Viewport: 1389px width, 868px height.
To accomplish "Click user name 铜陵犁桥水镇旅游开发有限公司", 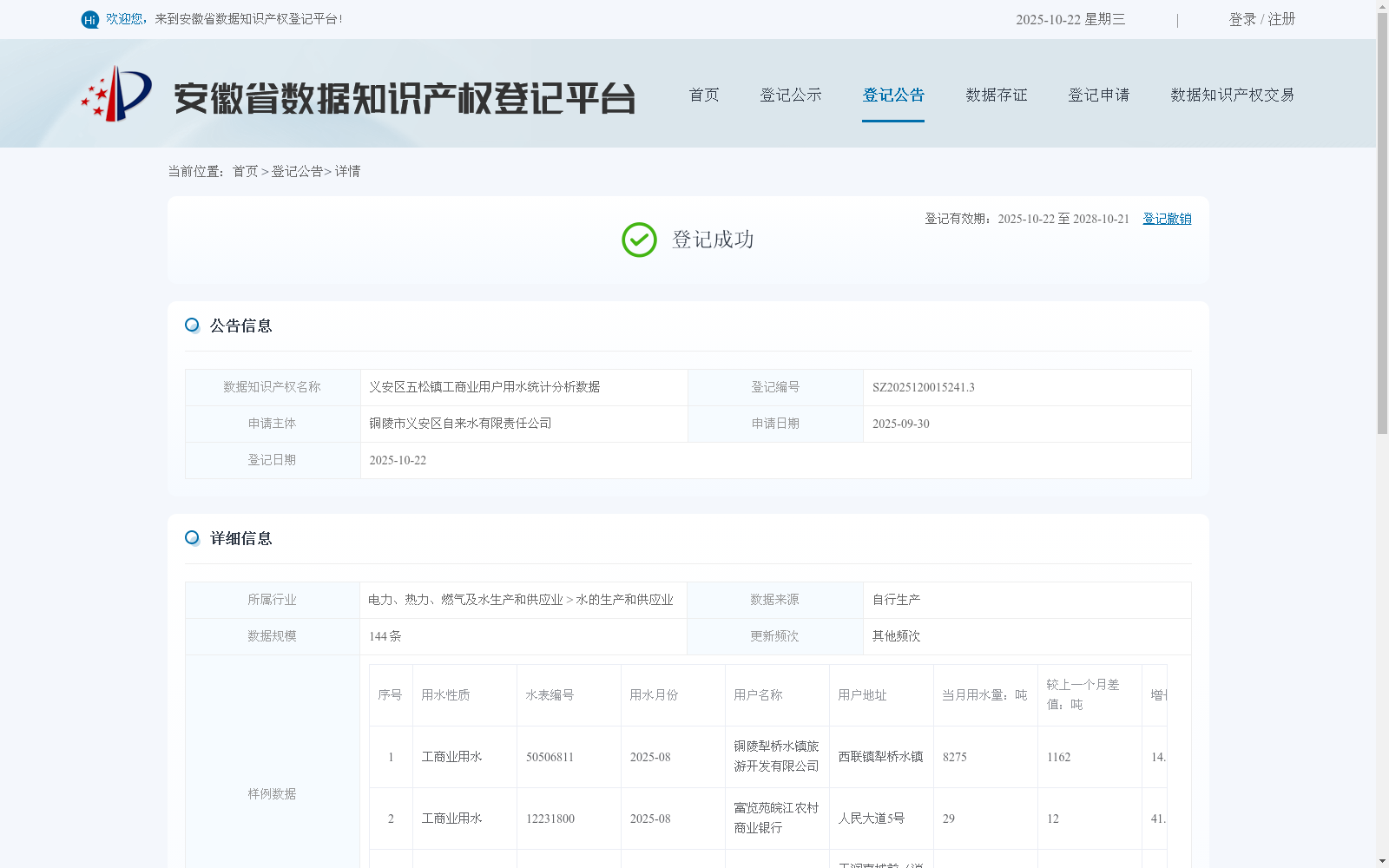I will coord(776,756).
